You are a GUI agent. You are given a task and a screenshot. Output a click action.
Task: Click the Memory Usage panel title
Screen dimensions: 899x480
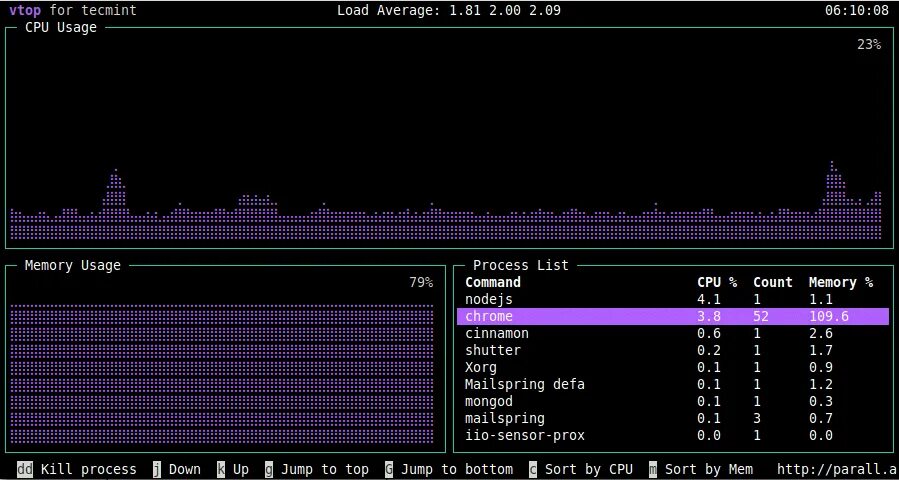(x=73, y=266)
